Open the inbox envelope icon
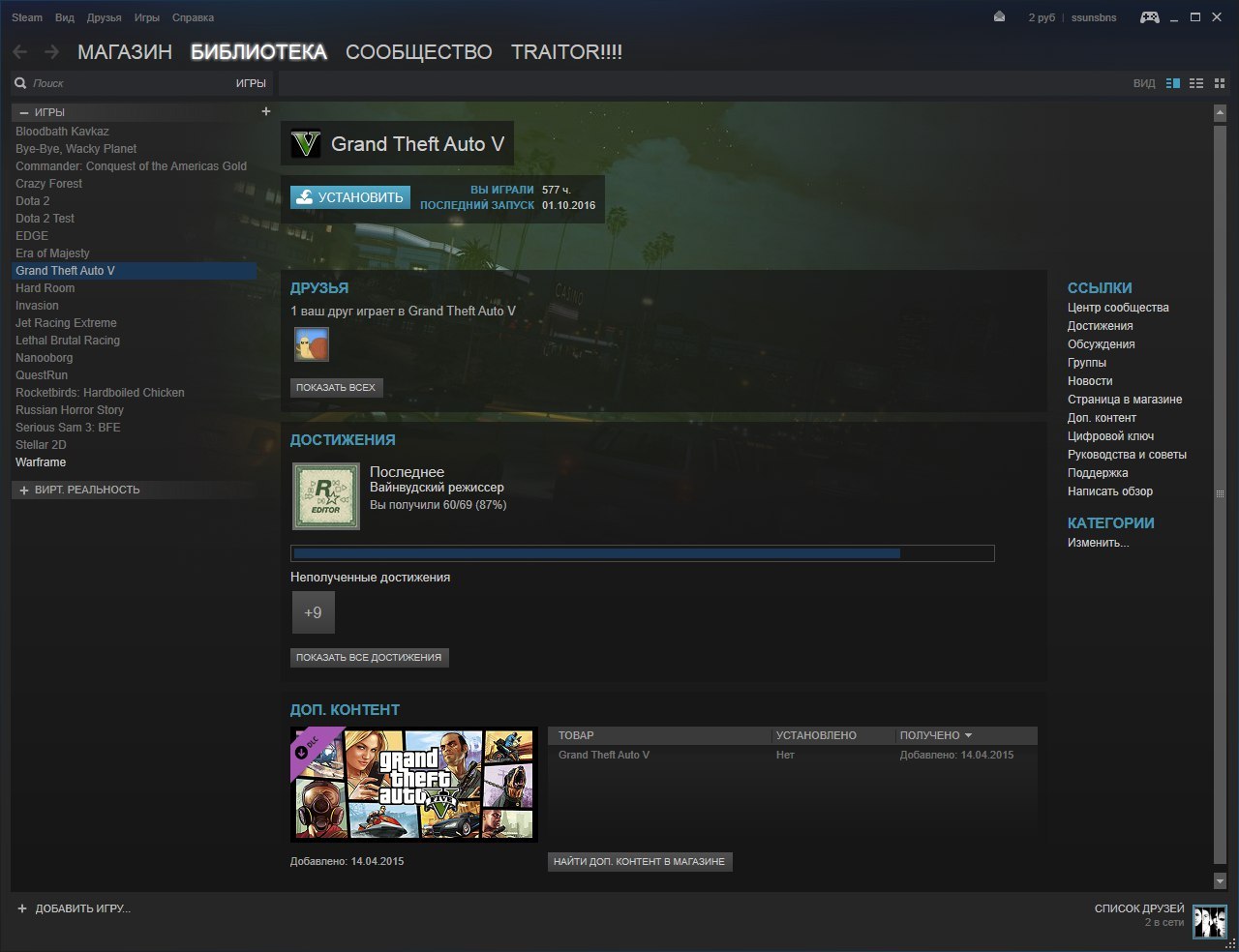 [999, 17]
